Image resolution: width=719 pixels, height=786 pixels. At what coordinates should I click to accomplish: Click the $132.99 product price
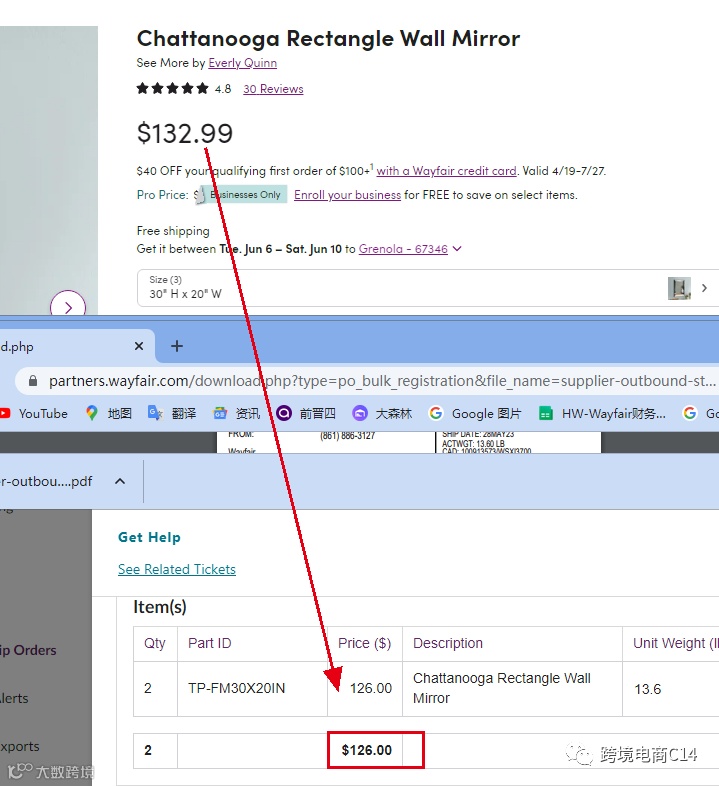point(185,133)
